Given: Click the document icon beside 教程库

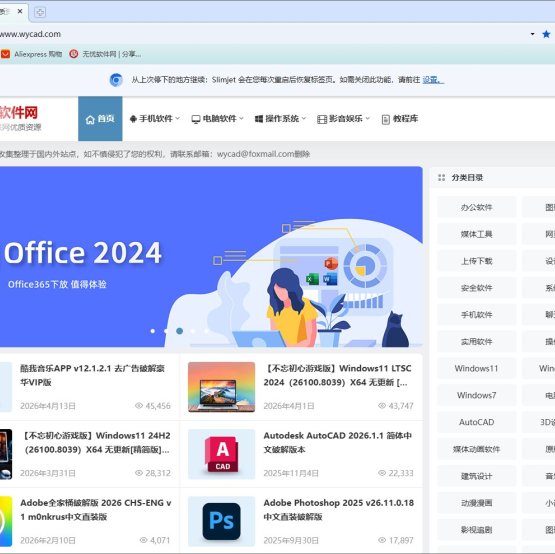Looking at the screenshot, I should pos(385,119).
